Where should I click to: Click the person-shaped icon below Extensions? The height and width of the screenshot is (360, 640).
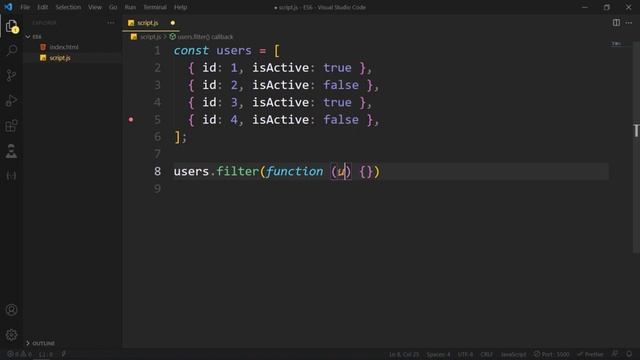click(x=11, y=151)
